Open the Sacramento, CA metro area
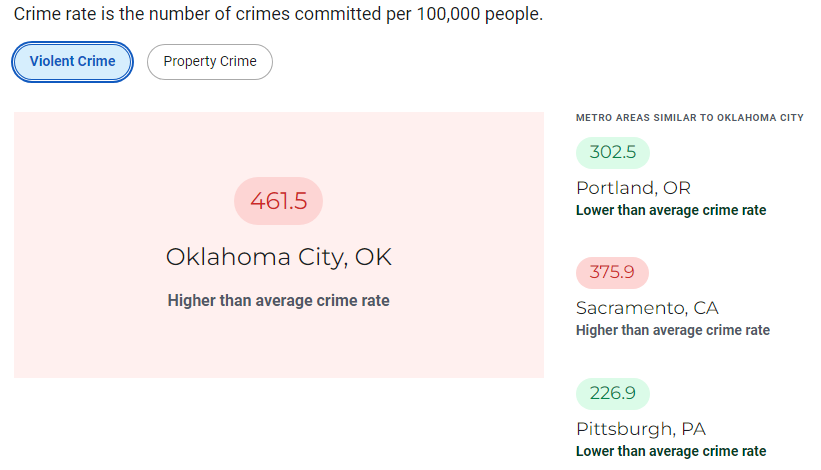821x470 pixels. click(x=647, y=308)
